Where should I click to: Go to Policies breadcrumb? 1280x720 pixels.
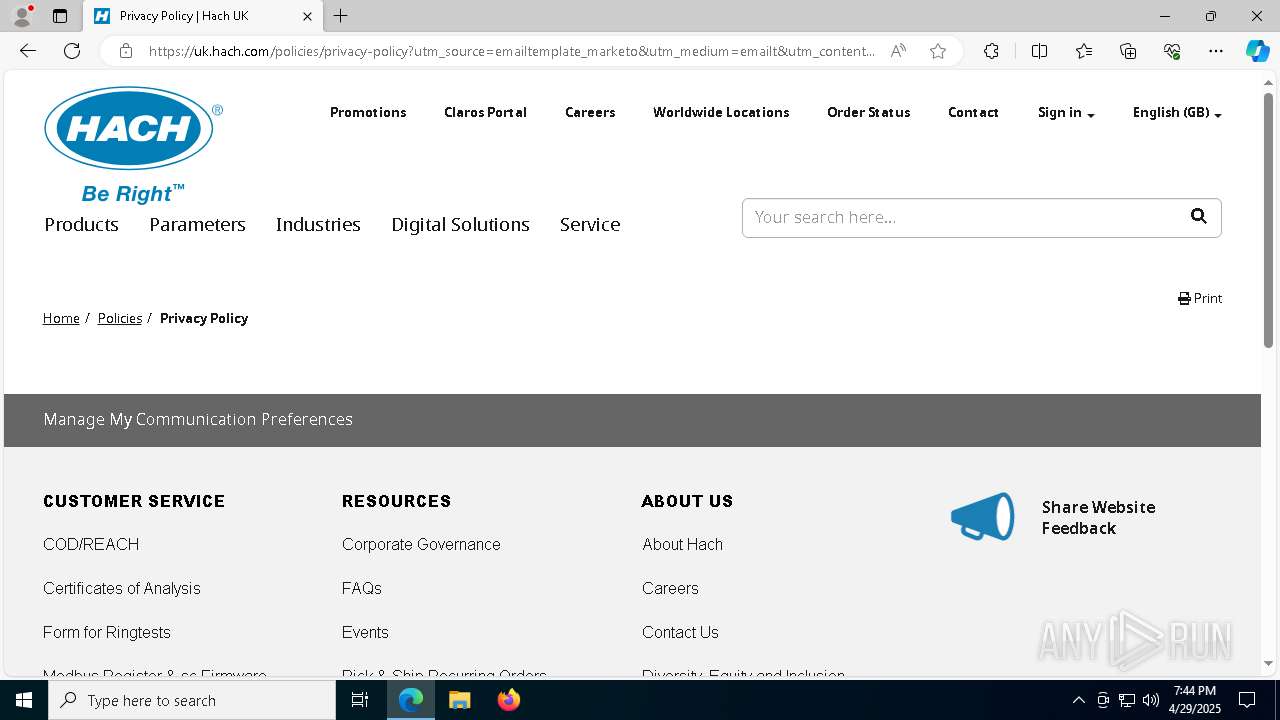120,318
